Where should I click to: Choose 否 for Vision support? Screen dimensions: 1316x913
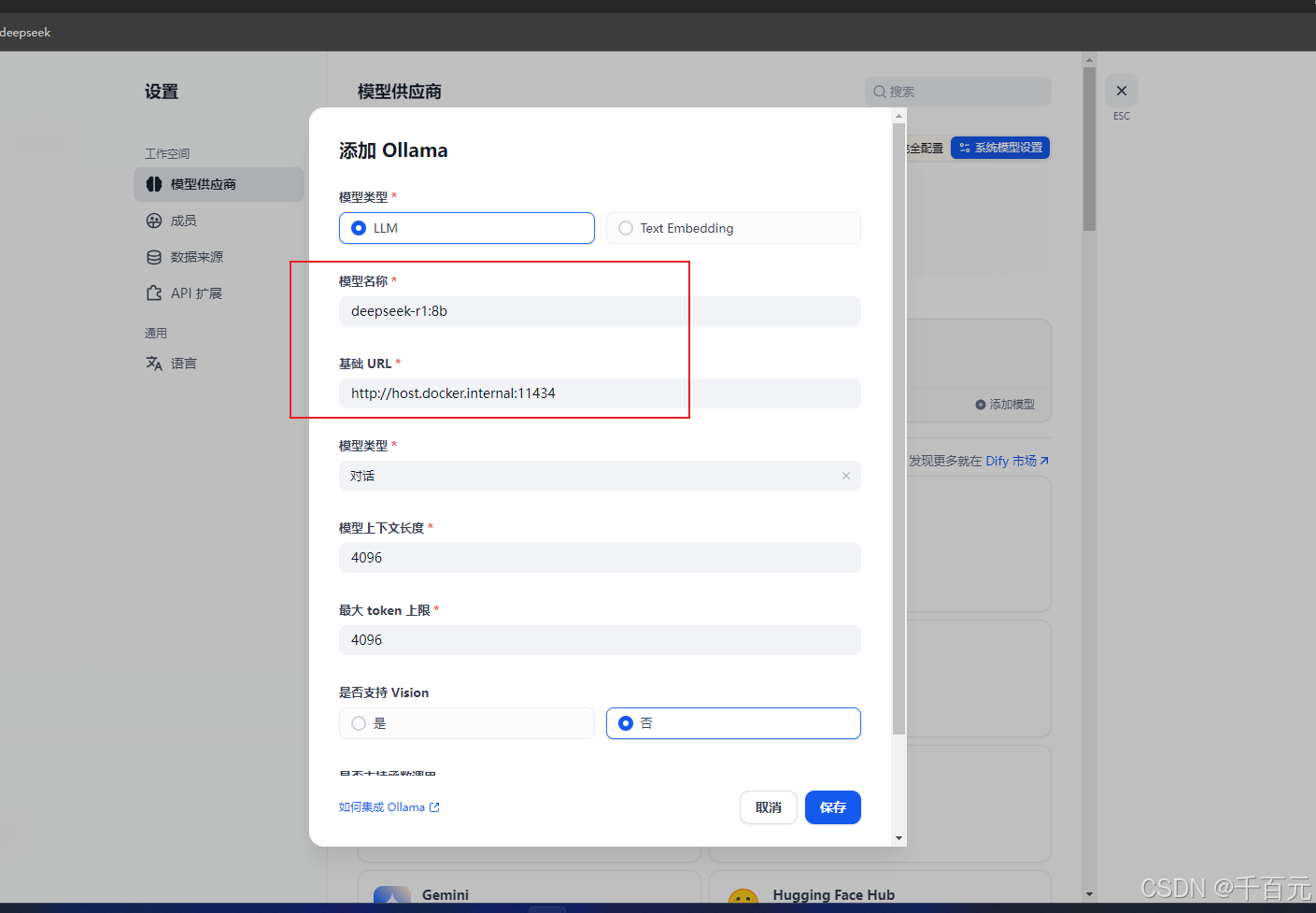click(733, 723)
